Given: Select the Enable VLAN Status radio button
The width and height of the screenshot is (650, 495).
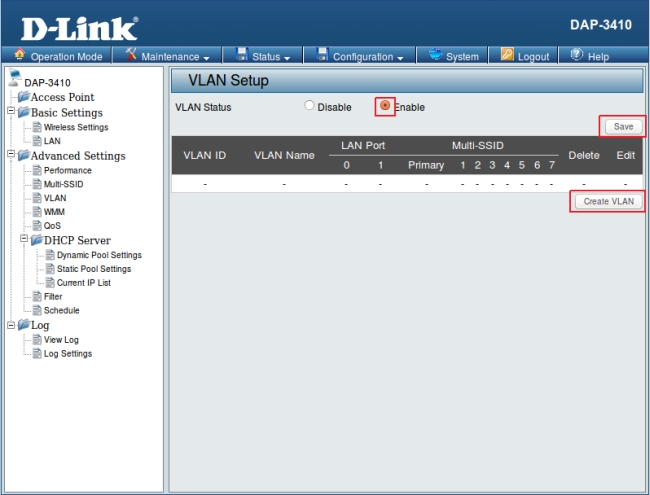Looking at the screenshot, I should tap(384, 107).
